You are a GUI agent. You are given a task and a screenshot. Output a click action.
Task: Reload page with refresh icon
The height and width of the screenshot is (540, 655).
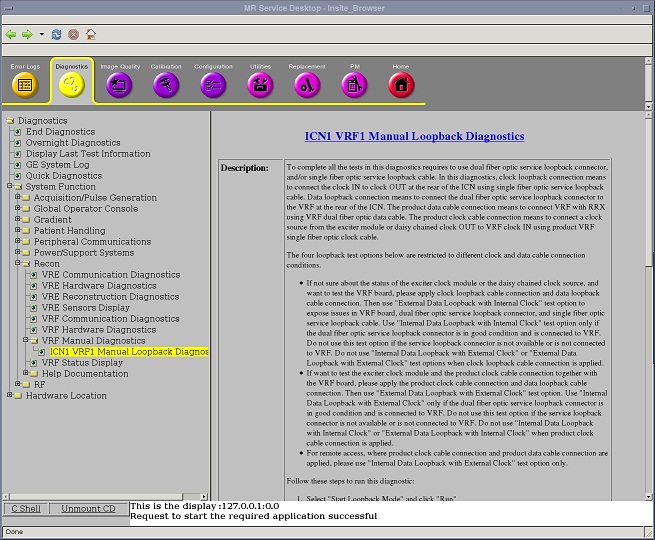pos(56,34)
